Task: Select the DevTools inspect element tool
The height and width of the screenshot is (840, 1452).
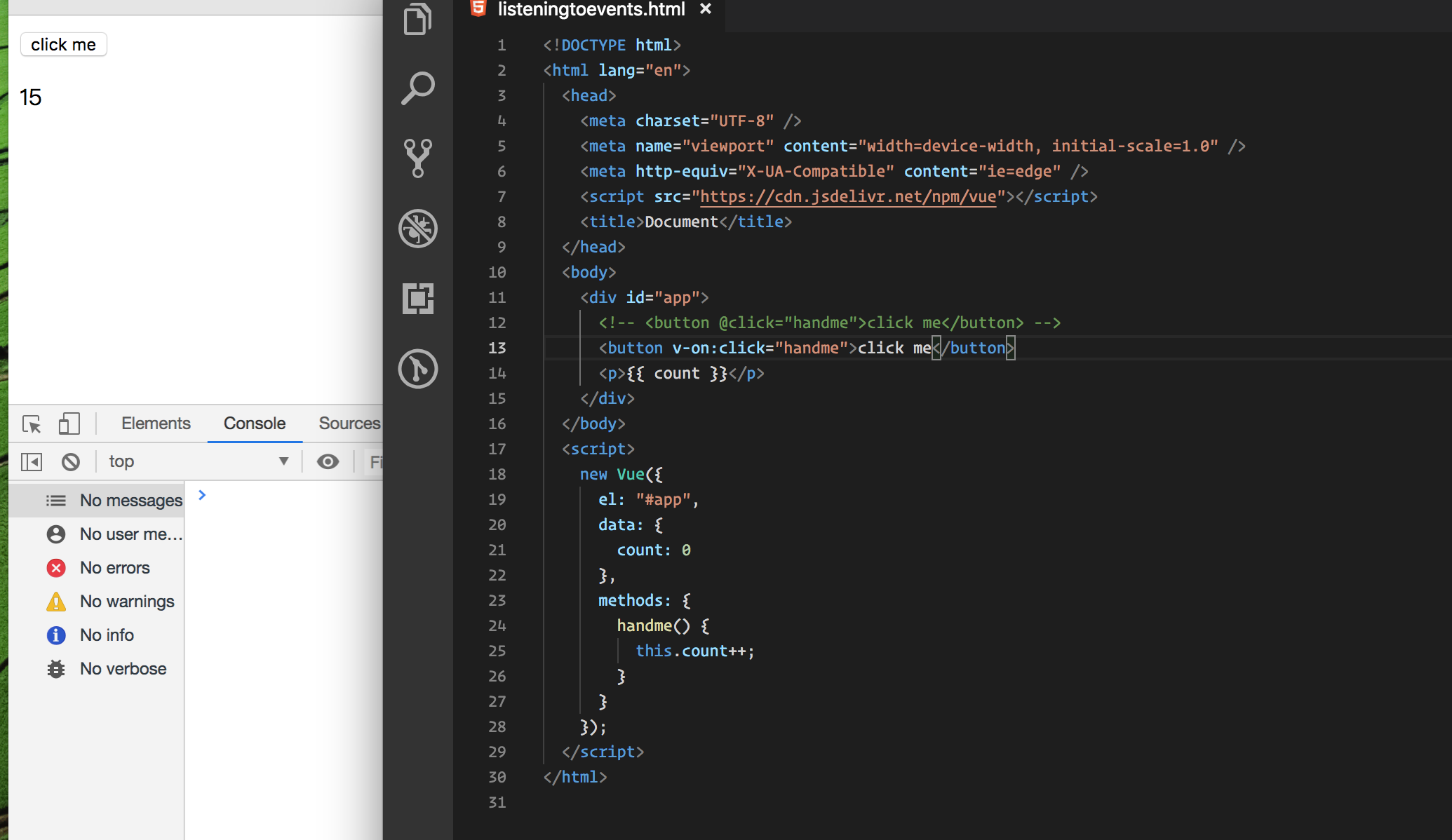Action: coord(32,424)
